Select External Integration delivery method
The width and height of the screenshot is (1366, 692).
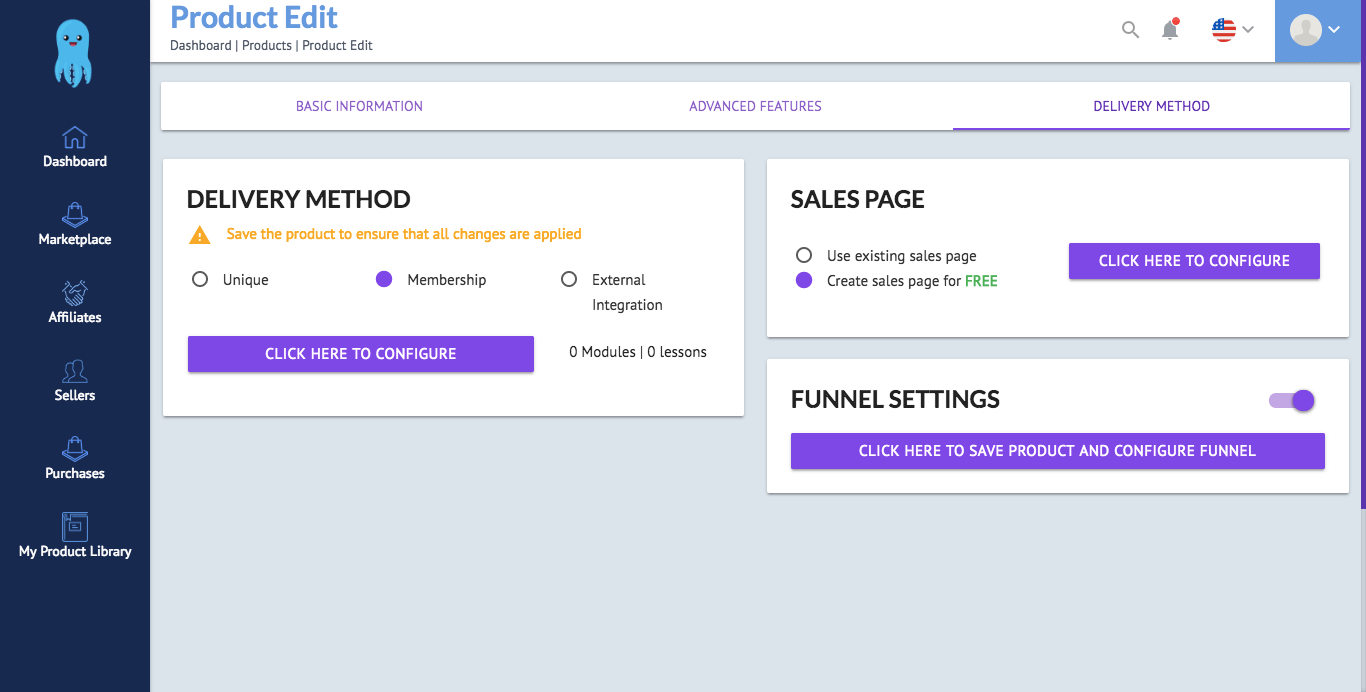569,280
